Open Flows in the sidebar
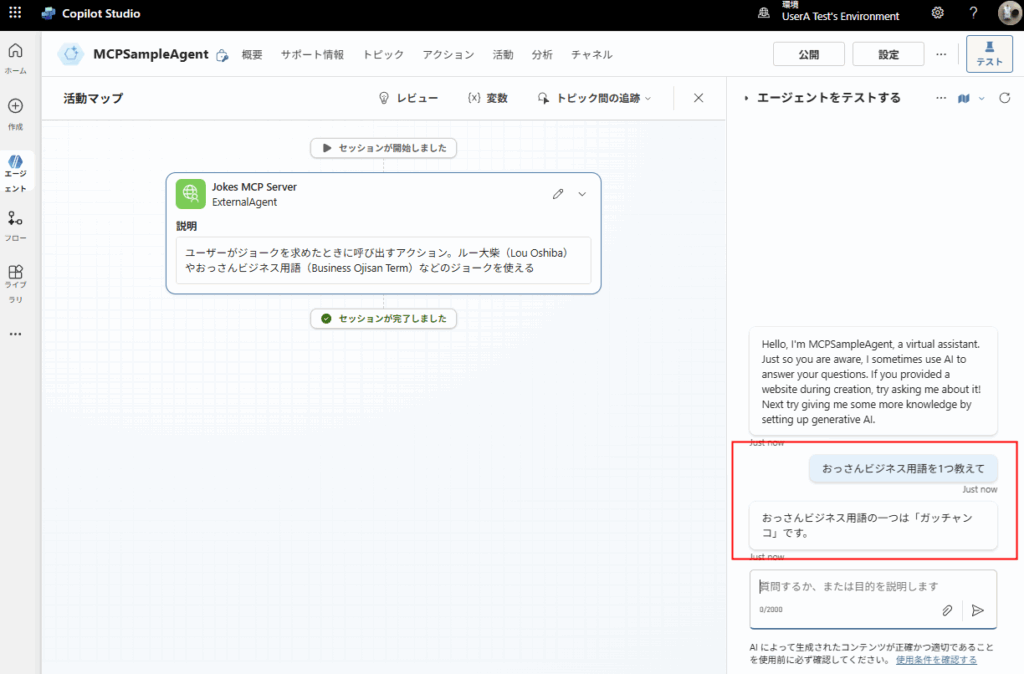 (16, 225)
